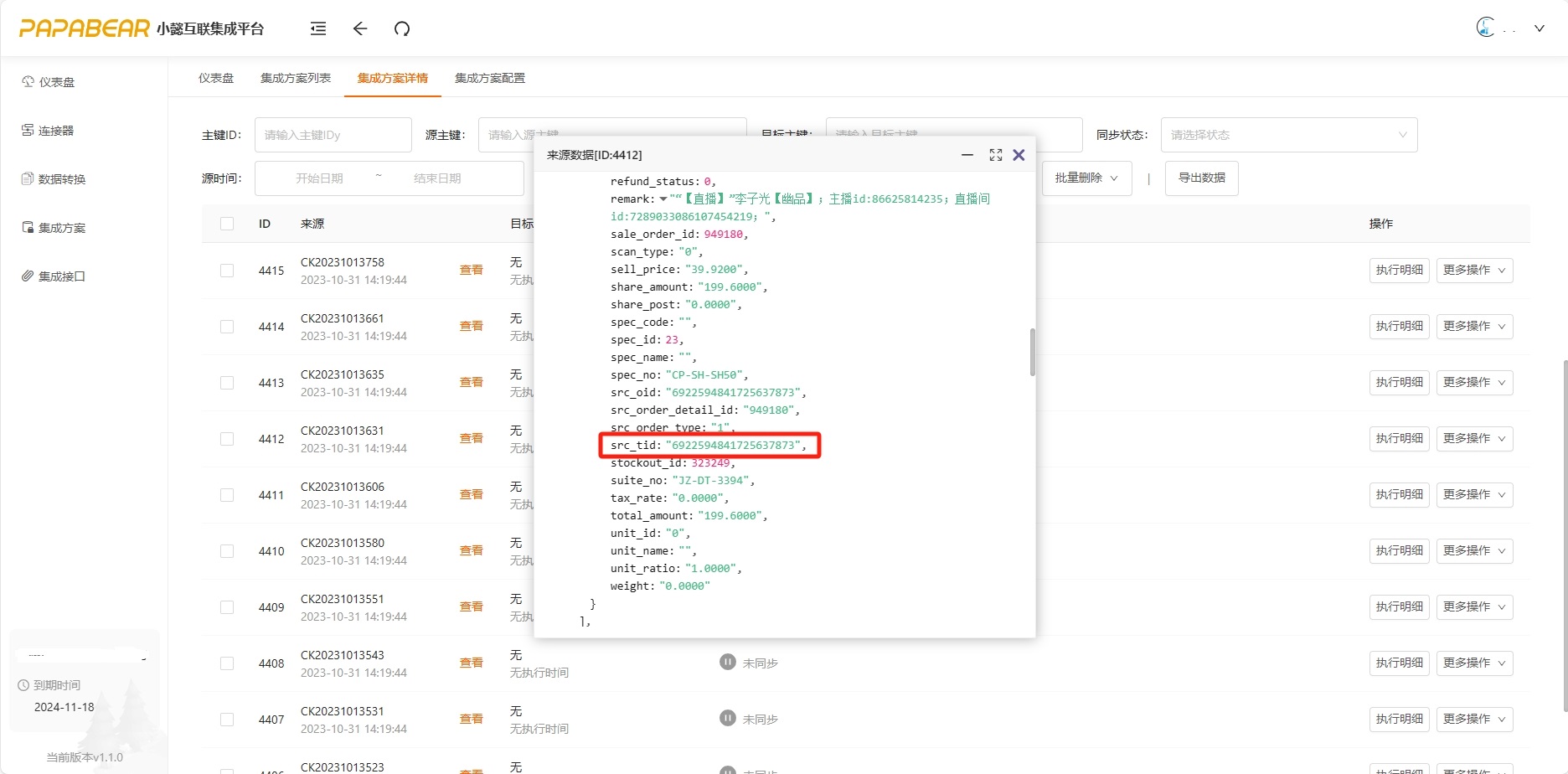The height and width of the screenshot is (774, 1568).
Task: Click the 主键ID input field
Action: pos(333,135)
